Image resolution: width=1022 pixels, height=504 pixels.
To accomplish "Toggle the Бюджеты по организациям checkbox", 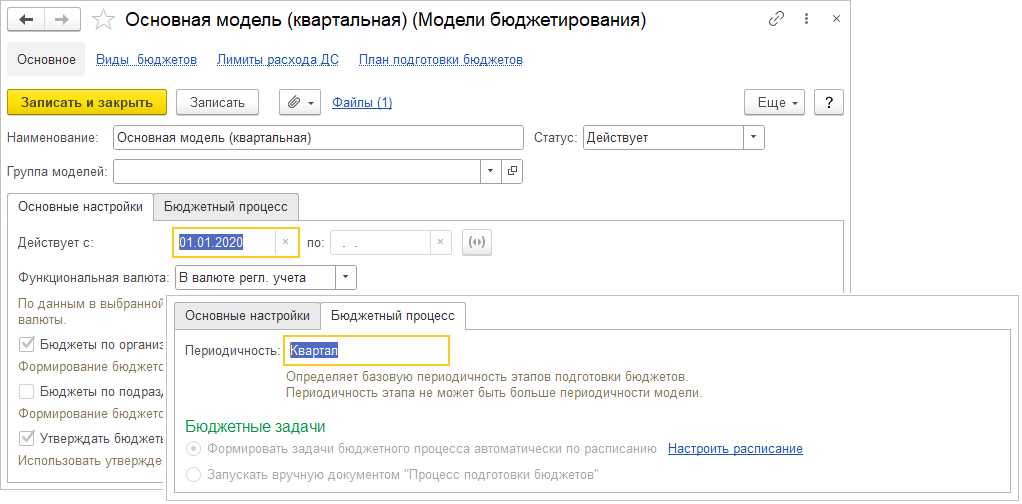I will pyautogui.click(x=27, y=345).
